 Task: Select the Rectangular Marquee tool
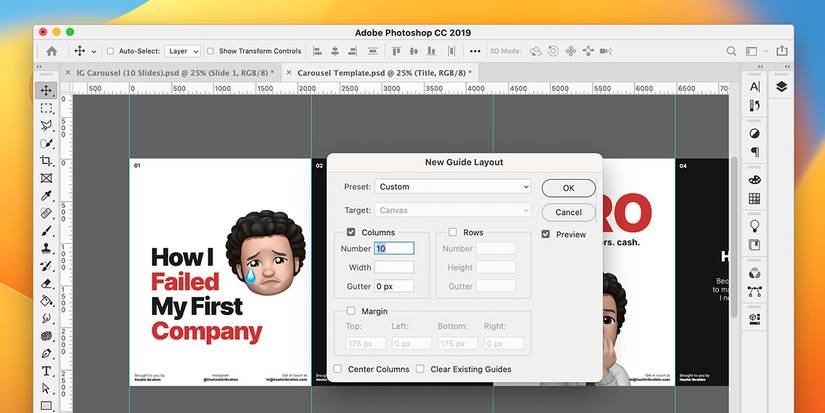46,108
